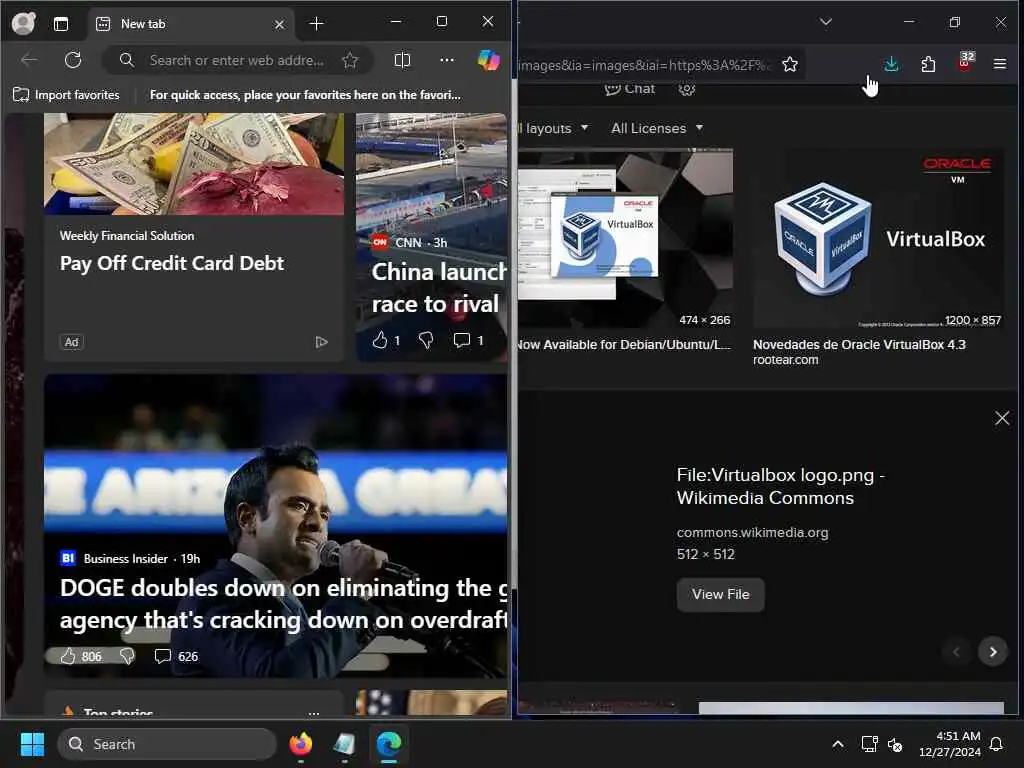
Task: Open the notifications bell
Action: (996, 744)
